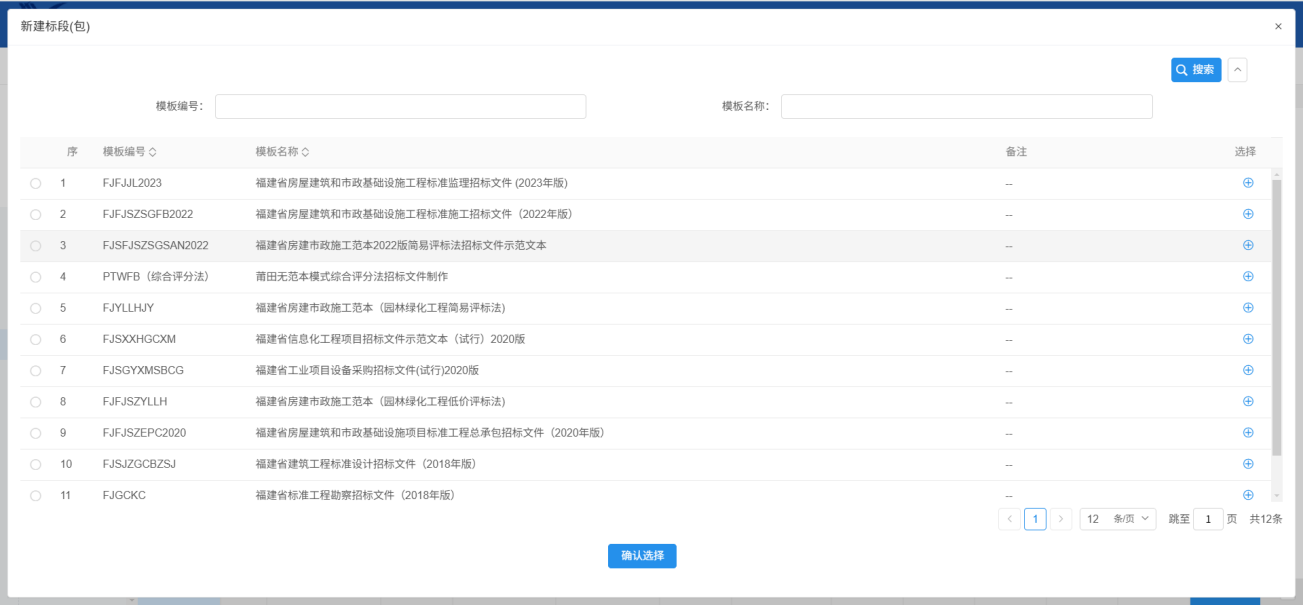Select radio button for row 1 FJFJJL2023
1303x605 pixels.
coord(36,184)
